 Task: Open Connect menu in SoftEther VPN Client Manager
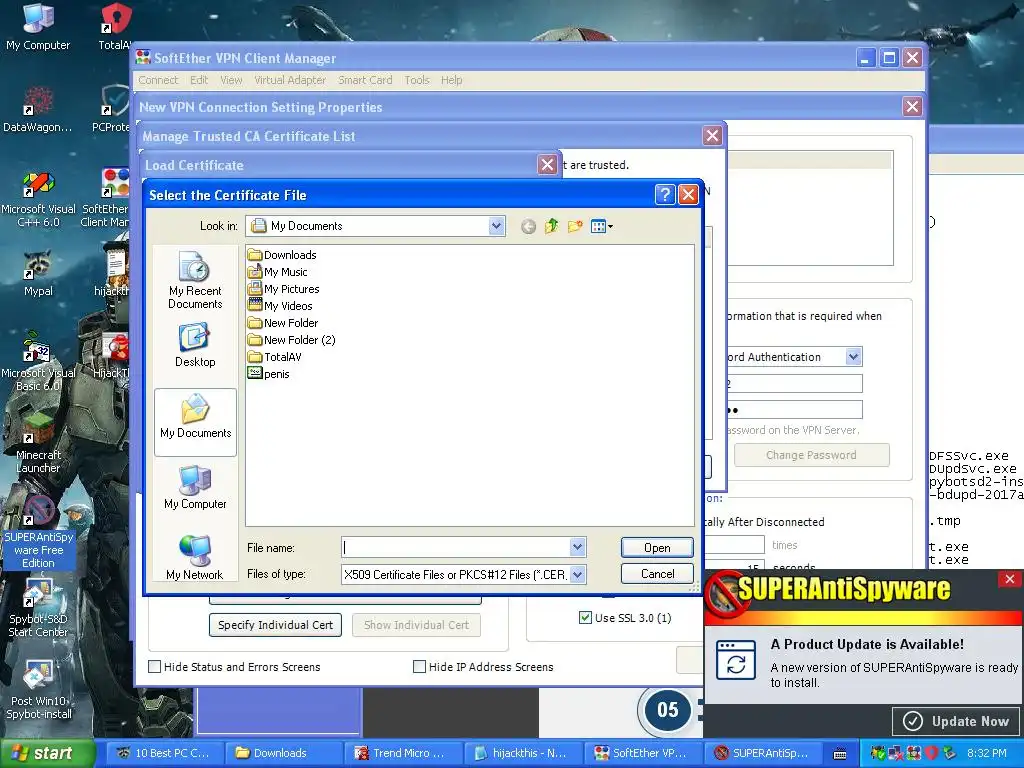pos(158,80)
